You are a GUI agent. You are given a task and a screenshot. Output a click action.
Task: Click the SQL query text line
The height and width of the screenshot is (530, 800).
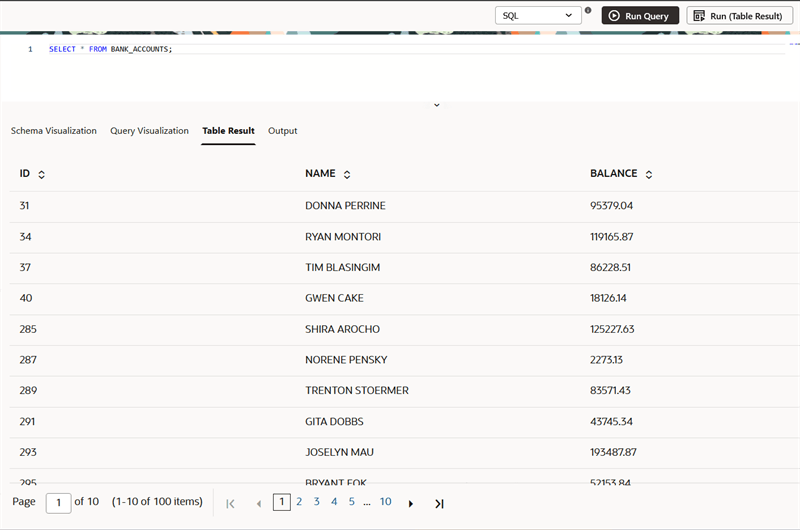tap(111, 49)
